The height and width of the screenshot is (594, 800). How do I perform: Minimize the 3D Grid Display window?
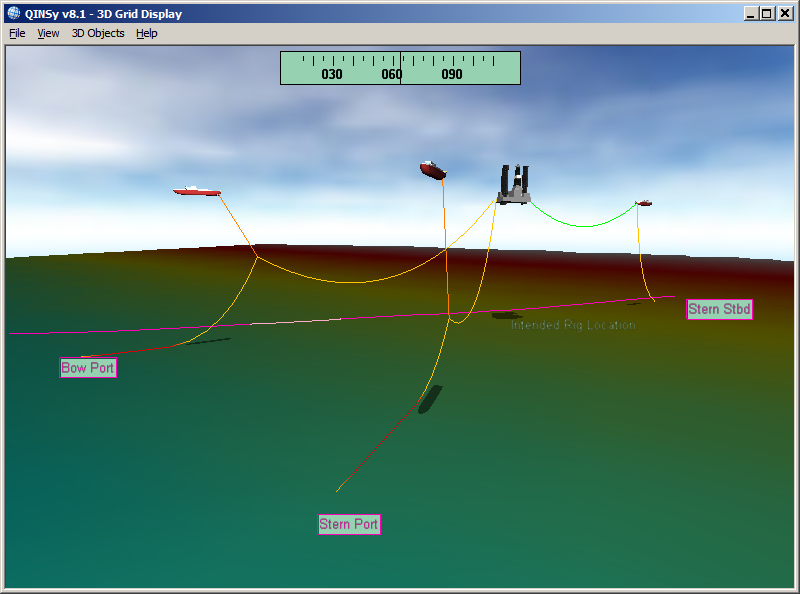(x=751, y=14)
